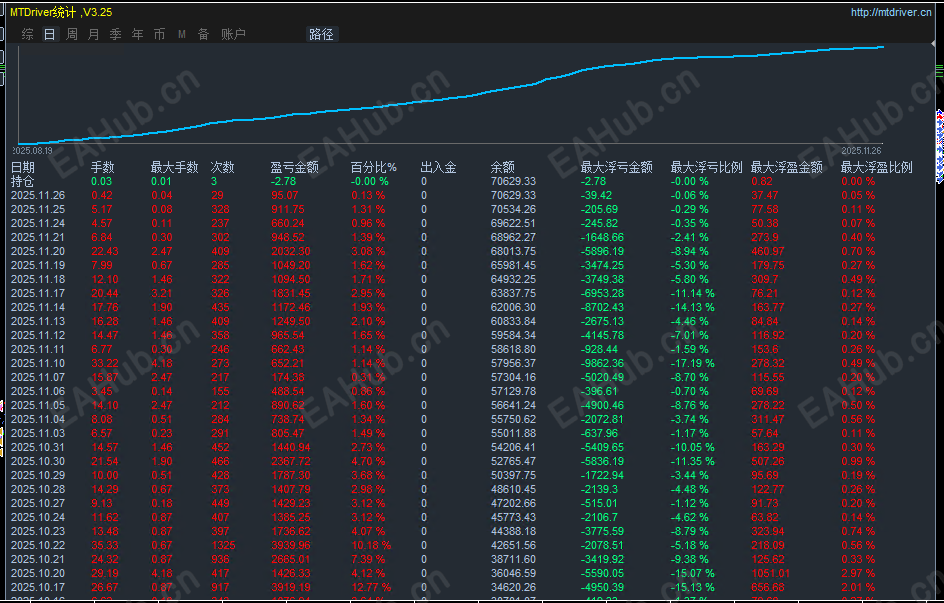Click lots value 22.43
This screenshot has width=944, height=603.
[x=105, y=252]
